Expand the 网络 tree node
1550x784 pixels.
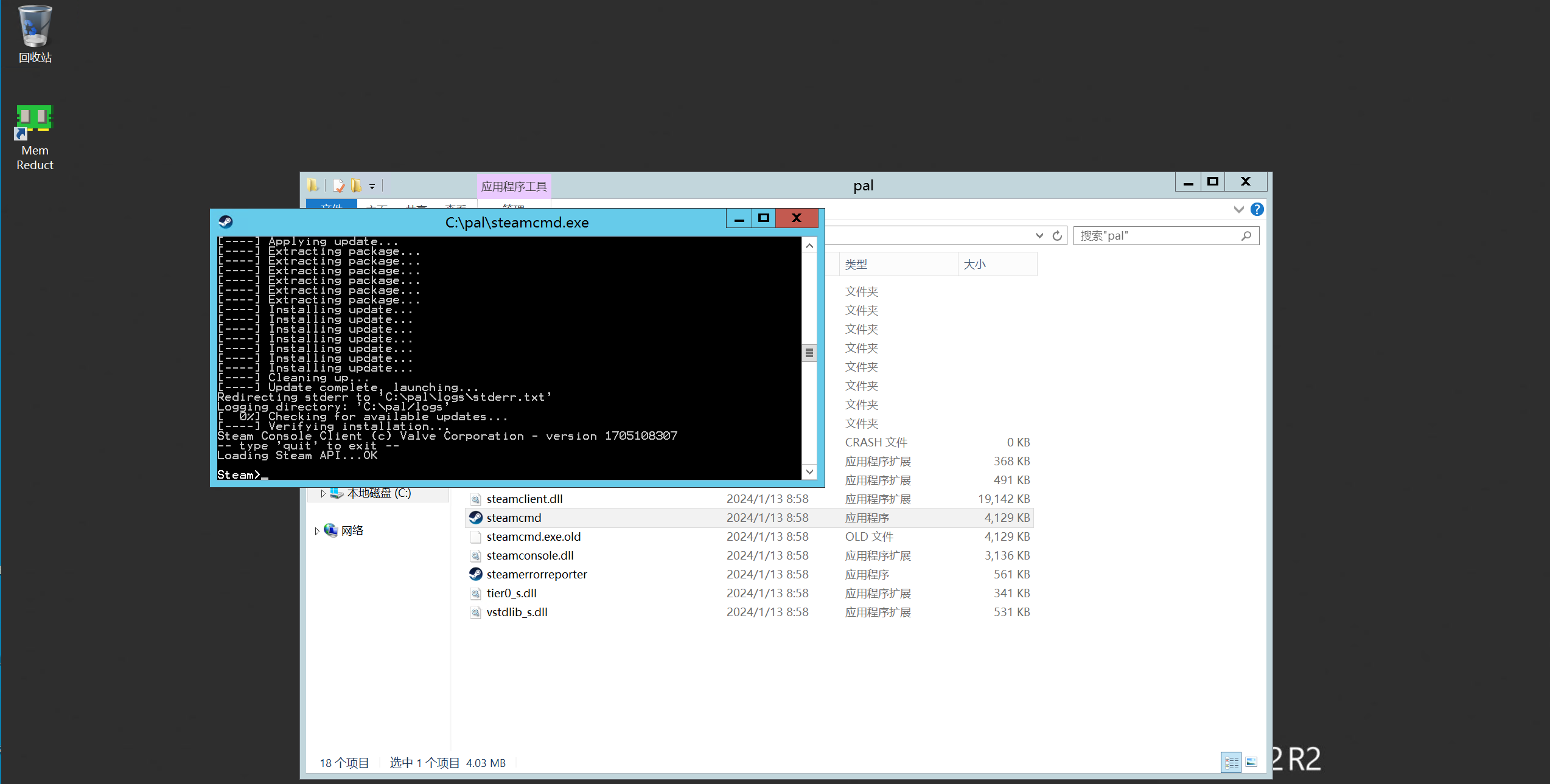pyautogui.click(x=316, y=531)
